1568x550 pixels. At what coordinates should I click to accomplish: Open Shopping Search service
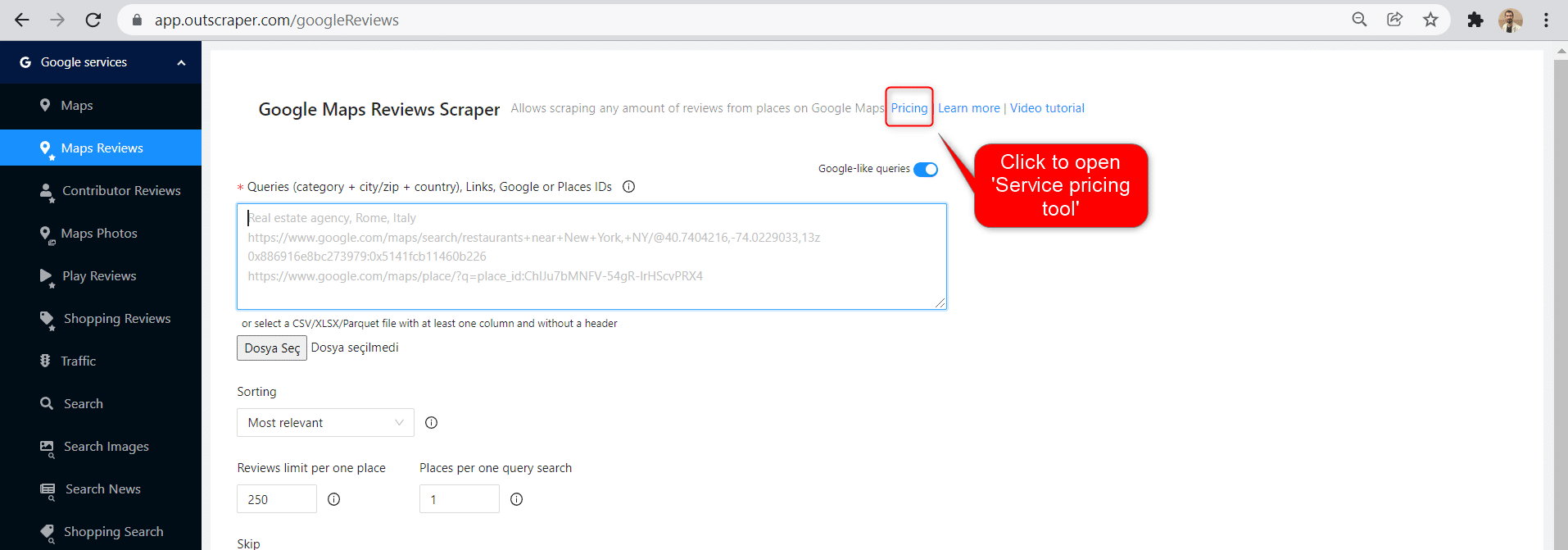pyautogui.click(x=101, y=531)
